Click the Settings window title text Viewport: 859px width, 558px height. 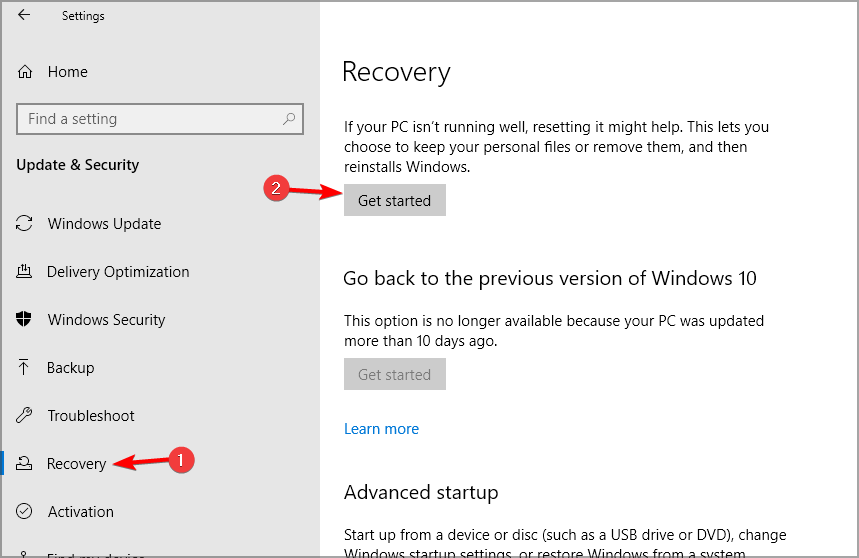tap(83, 16)
